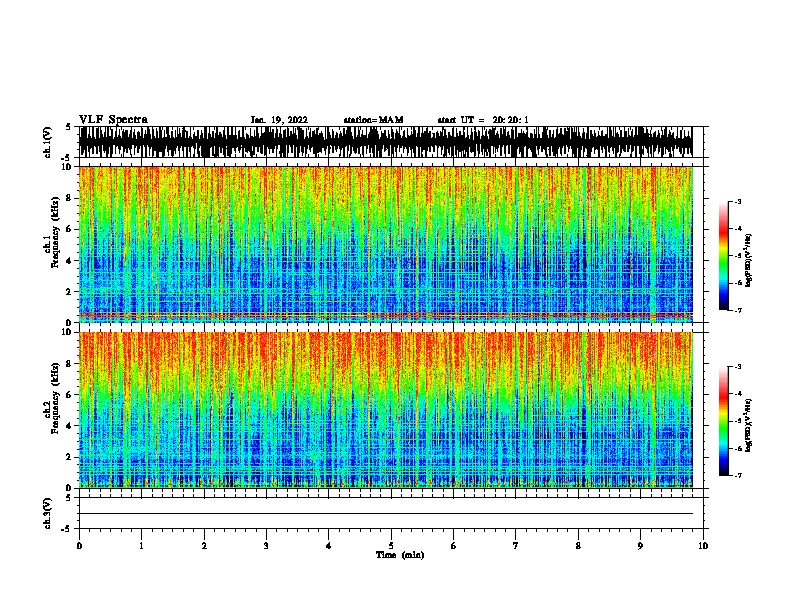The height and width of the screenshot is (612, 792).
Task: Click the time axis tick label "3"
Action: click(x=266, y=545)
